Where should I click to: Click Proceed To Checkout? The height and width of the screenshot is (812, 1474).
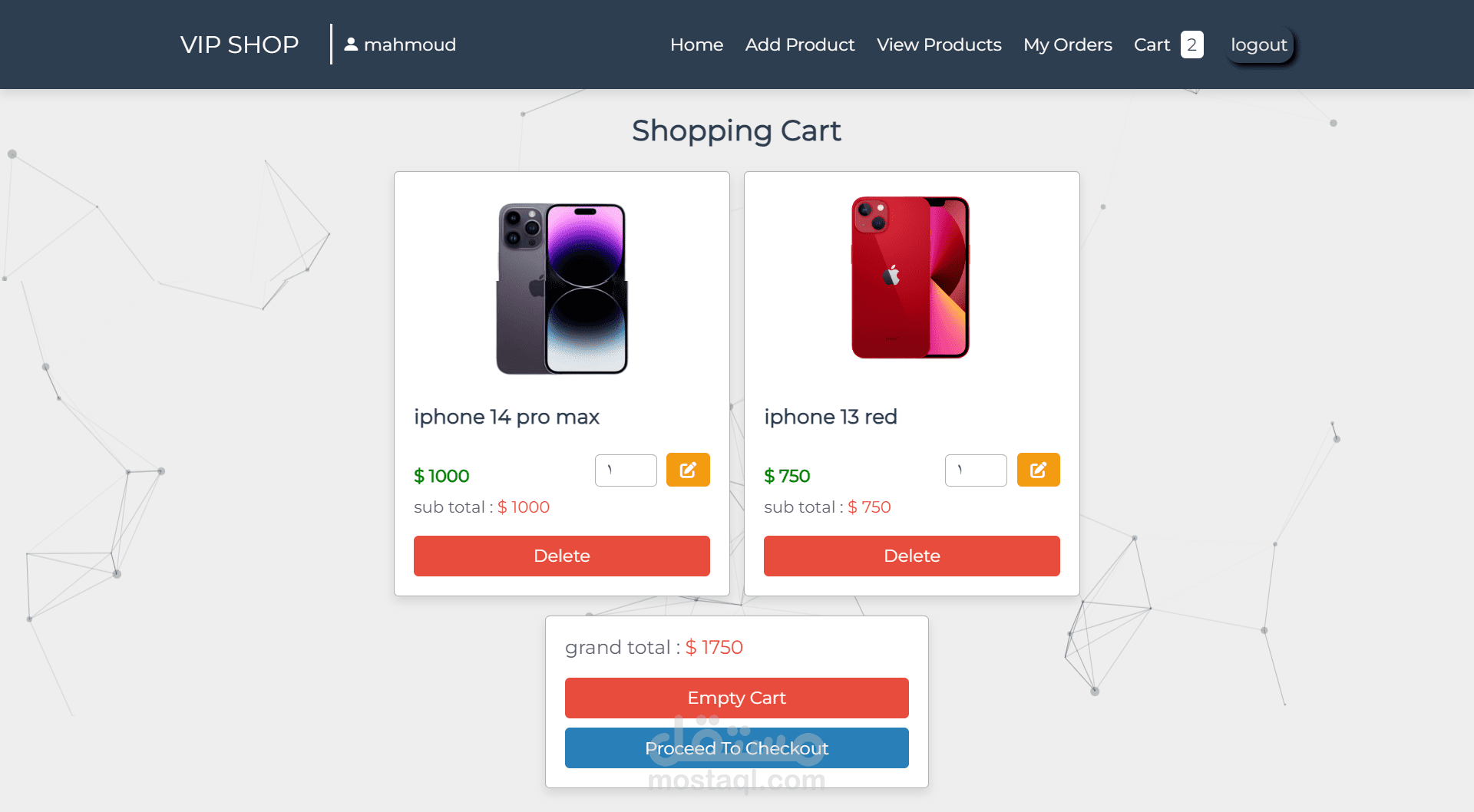pos(736,748)
